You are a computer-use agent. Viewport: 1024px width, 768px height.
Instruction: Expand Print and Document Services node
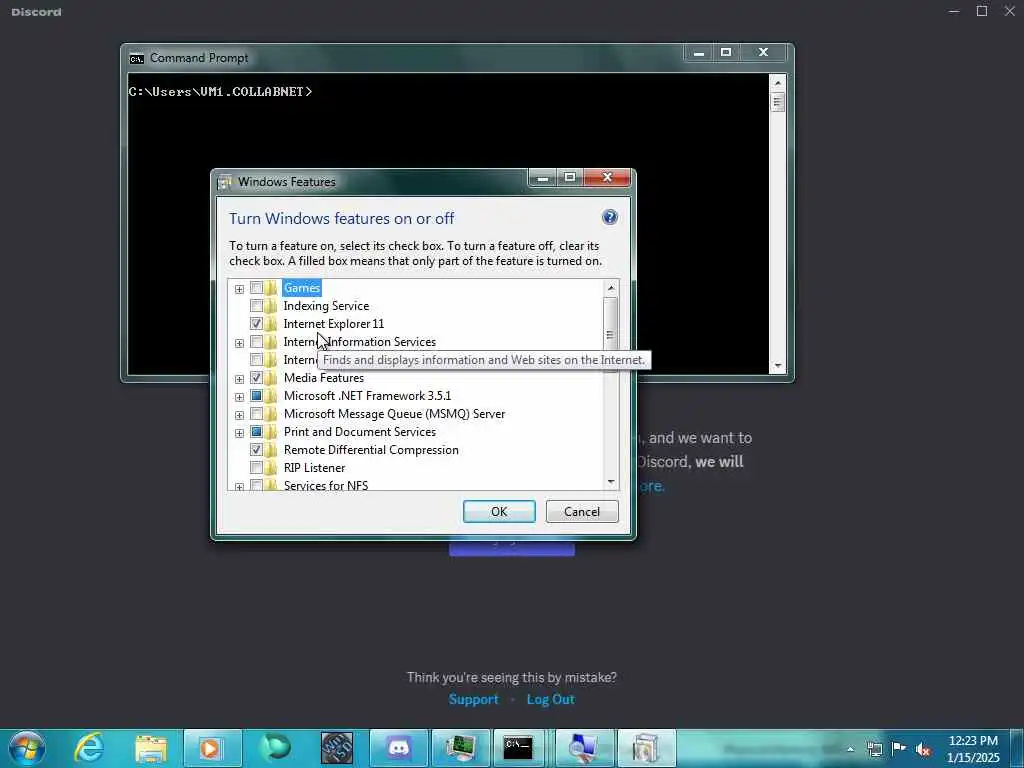point(239,433)
